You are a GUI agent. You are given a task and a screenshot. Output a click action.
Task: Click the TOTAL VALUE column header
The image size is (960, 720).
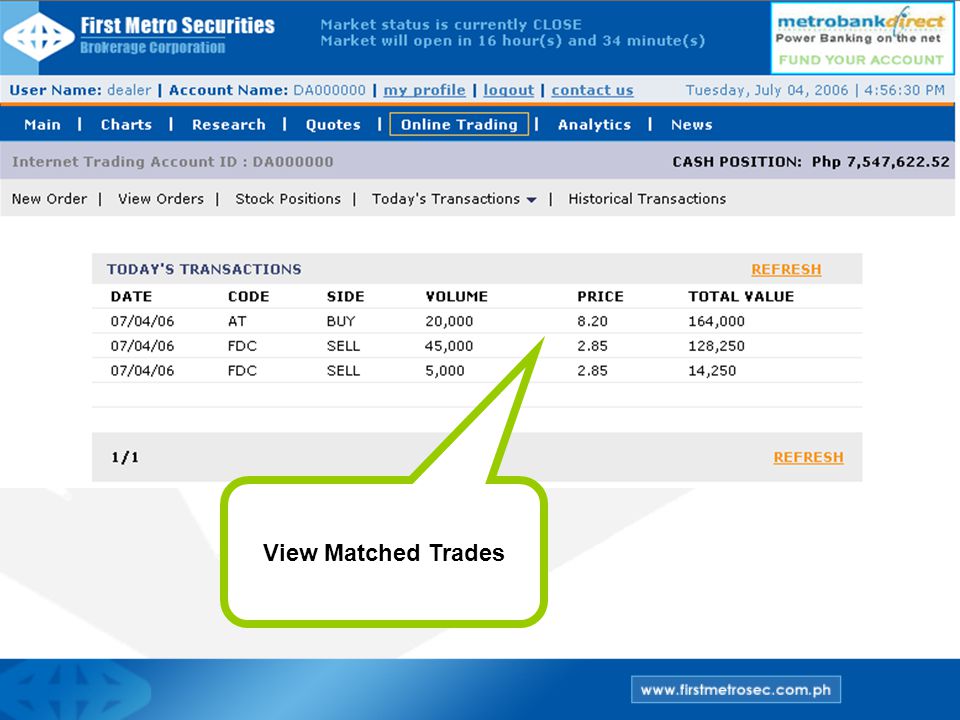[741, 296]
